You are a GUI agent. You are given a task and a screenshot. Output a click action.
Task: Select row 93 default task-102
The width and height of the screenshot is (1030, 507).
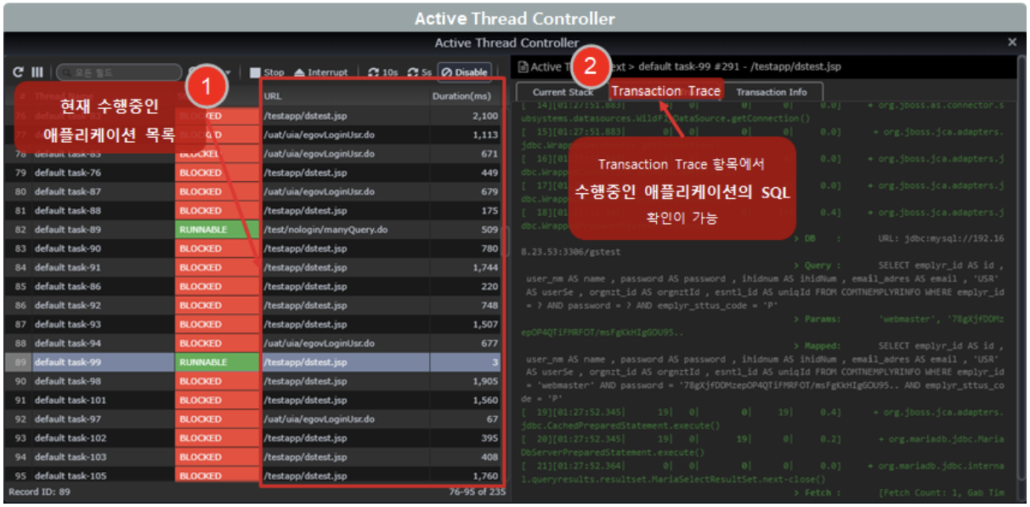(253, 437)
